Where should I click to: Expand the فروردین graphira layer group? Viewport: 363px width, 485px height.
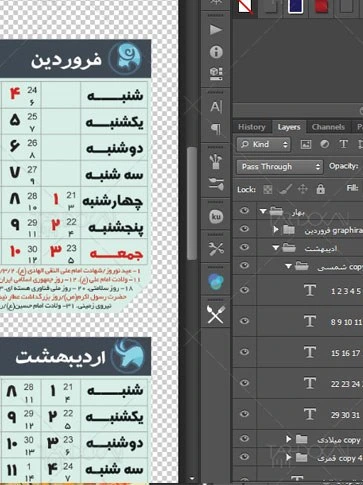276,229
